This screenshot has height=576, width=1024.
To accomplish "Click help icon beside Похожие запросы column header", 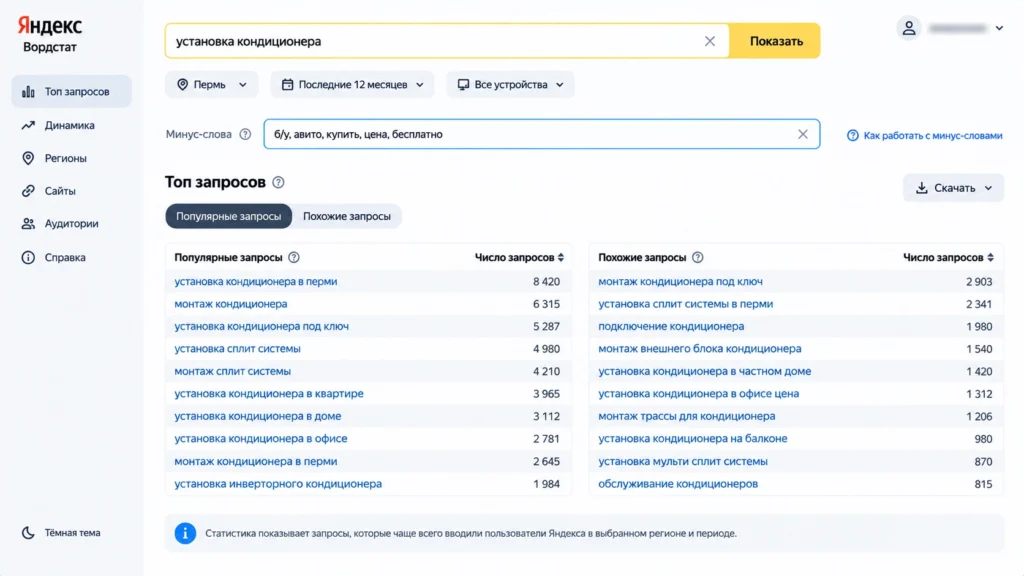I will coord(697,257).
